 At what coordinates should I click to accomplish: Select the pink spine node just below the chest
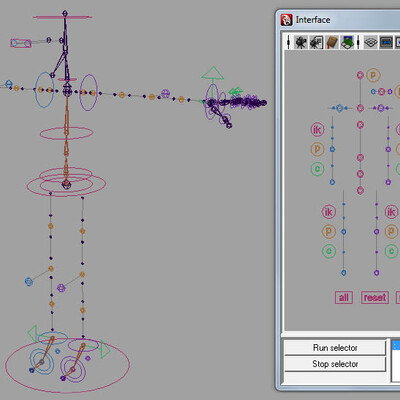pyautogui.click(x=360, y=125)
